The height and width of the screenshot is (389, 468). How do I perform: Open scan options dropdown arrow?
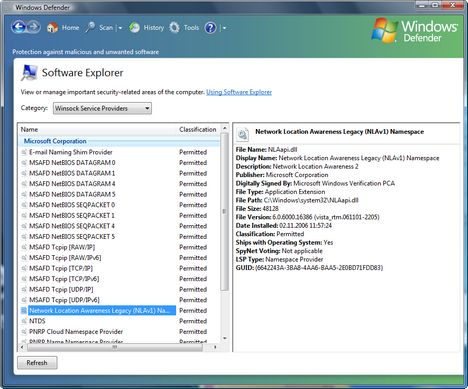pyautogui.click(x=120, y=28)
